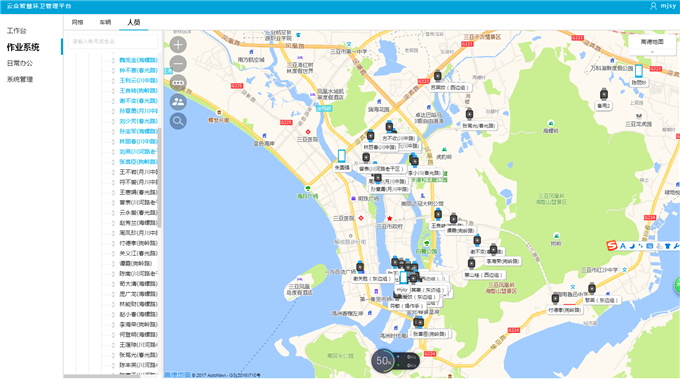The image size is (680, 379).
Task: Click the Sogou input method S icon
Action: (611, 246)
